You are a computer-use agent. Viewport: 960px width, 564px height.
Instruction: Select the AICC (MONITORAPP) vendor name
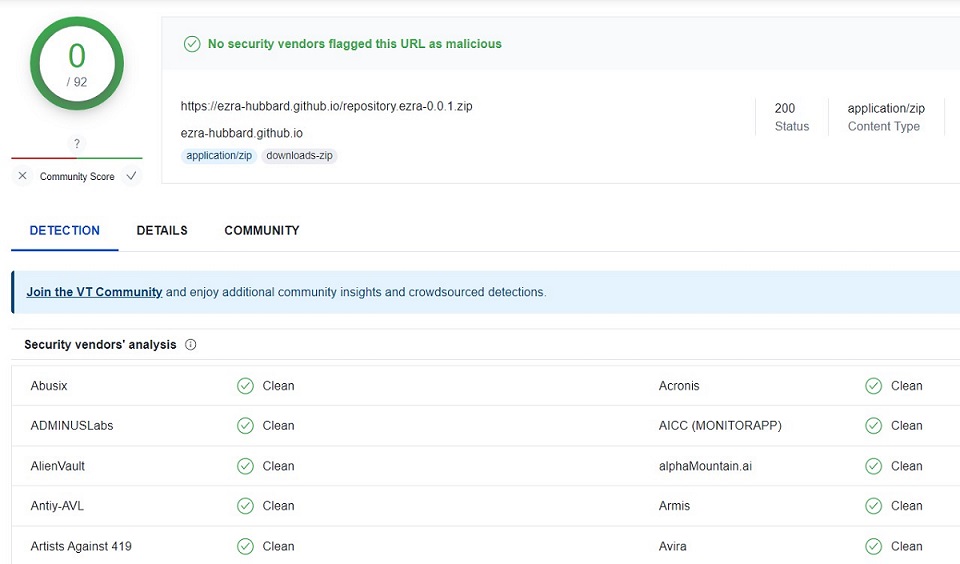pos(720,426)
